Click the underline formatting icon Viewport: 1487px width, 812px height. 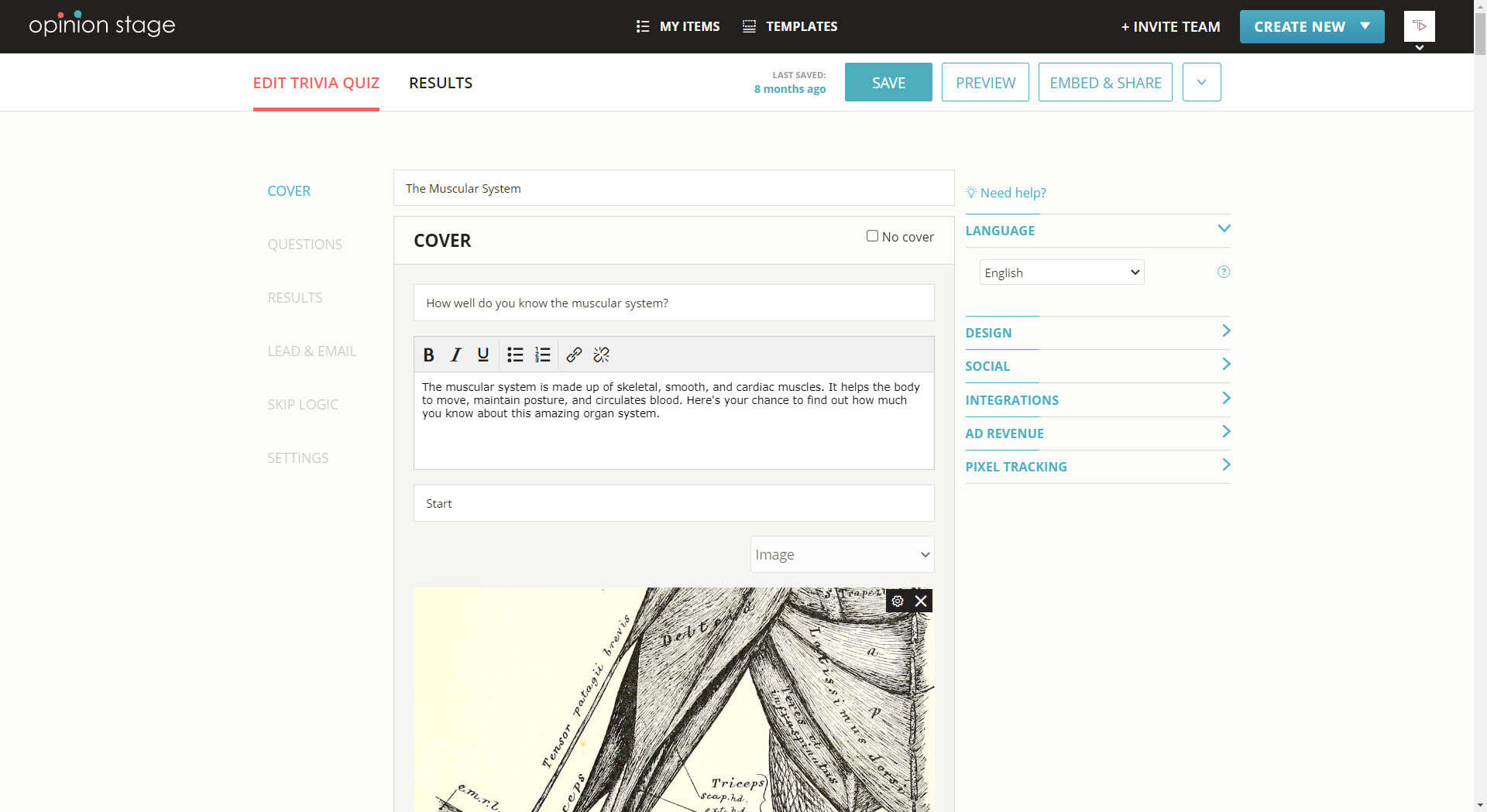(483, 355)
